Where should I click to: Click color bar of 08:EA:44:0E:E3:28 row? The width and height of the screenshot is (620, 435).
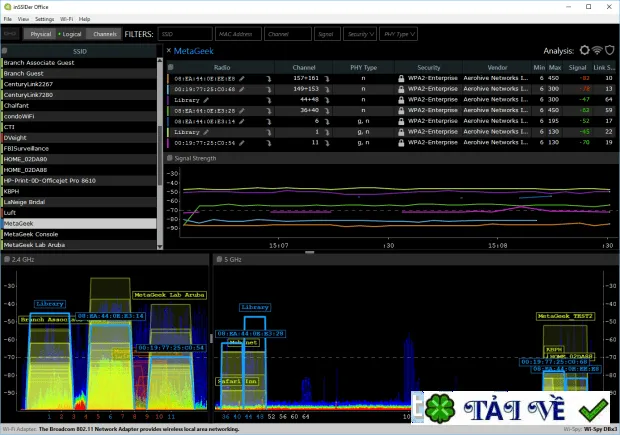pyautogui.click(x=168, y=111)
